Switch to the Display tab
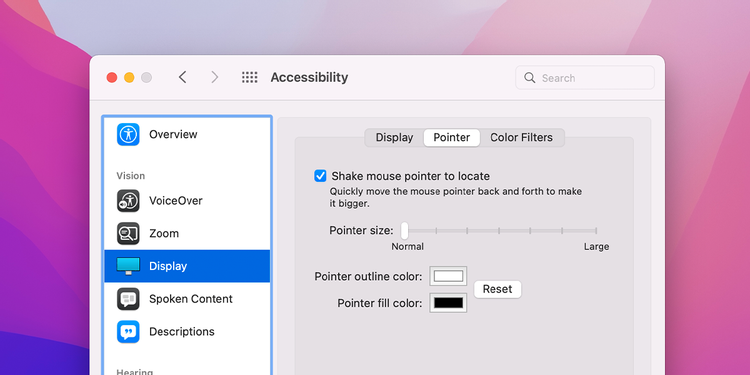This screenshot has width=750, height=375. pyautogui.click(x=394, y=138)
